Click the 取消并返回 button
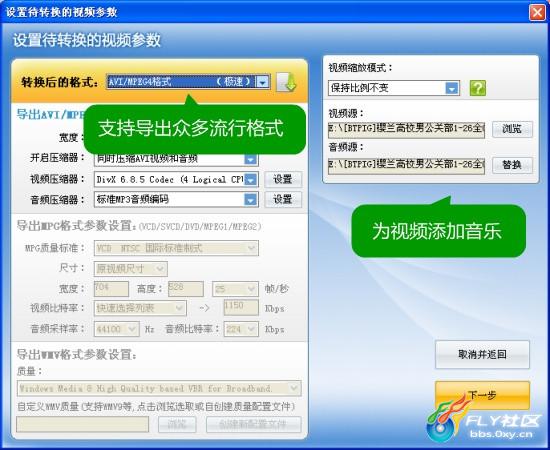Image resolution: width=550 pixels, height=450 pixels. [x=482, y=354]
